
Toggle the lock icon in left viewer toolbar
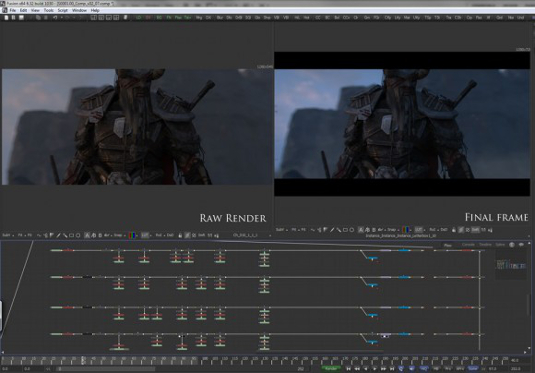(180, 235)
